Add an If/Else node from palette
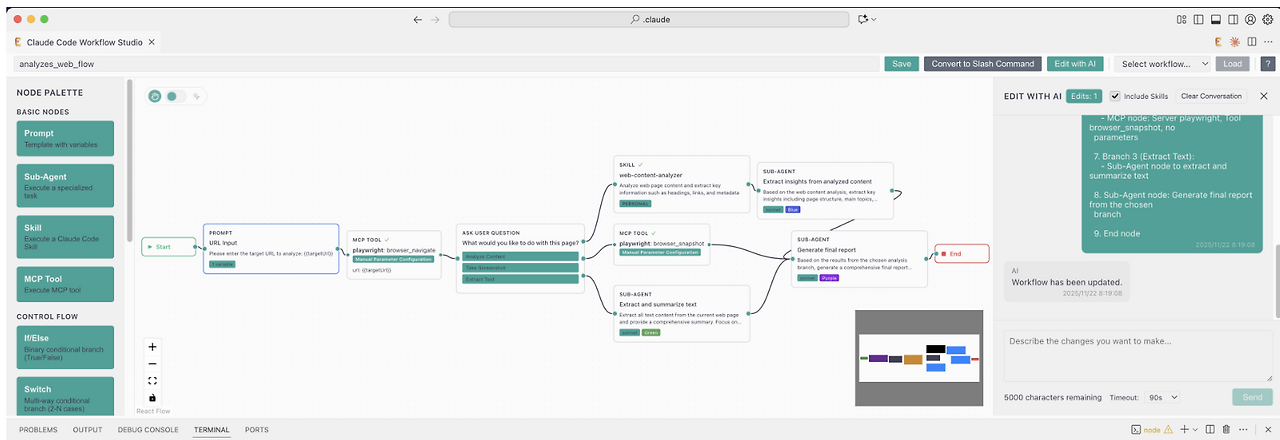 (x=65, y=346)
